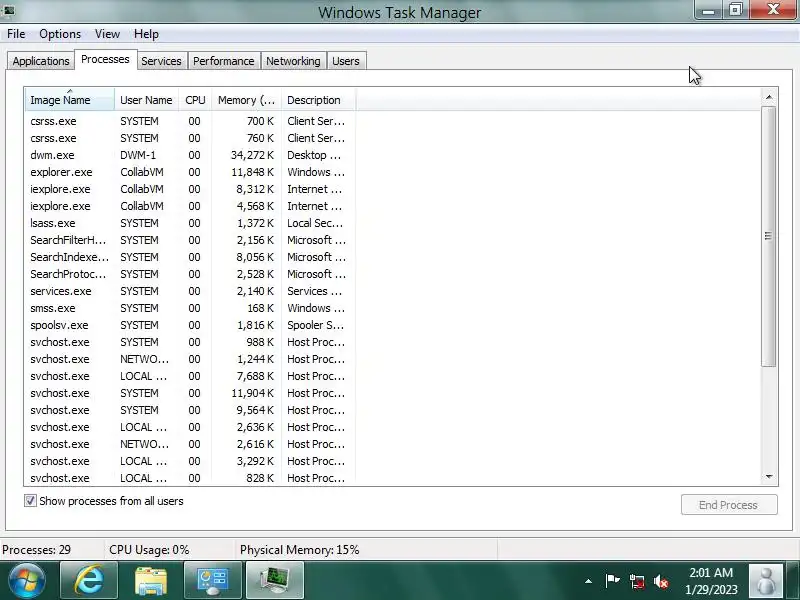Switch to the Users tab
The image size is (800, 600).
point(346,61)
